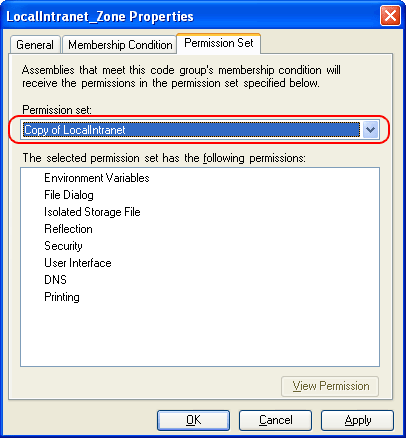Open the Membership Condition tab
Screen dimensions: 406x438
click(120, 45)
